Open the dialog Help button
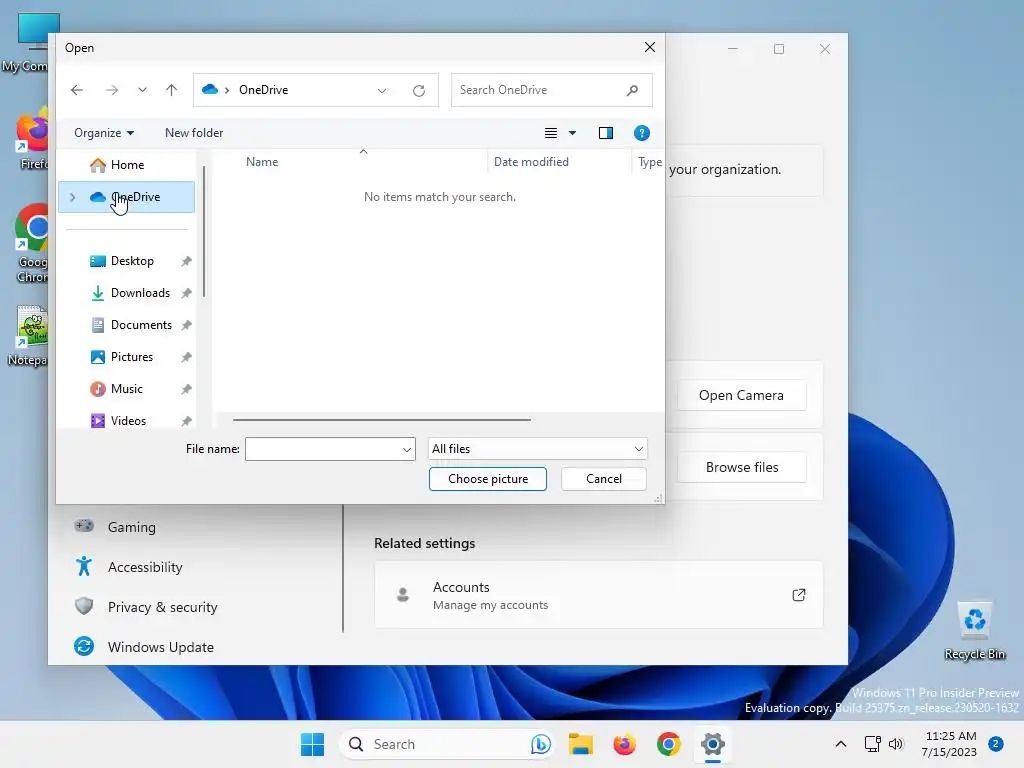The height and width of the screenshot is (768, 1024). click(641, 133)
